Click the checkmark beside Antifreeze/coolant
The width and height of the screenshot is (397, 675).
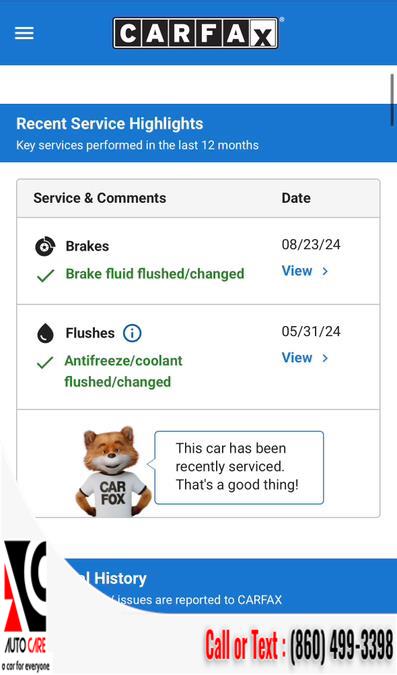[x=45, y=362]
